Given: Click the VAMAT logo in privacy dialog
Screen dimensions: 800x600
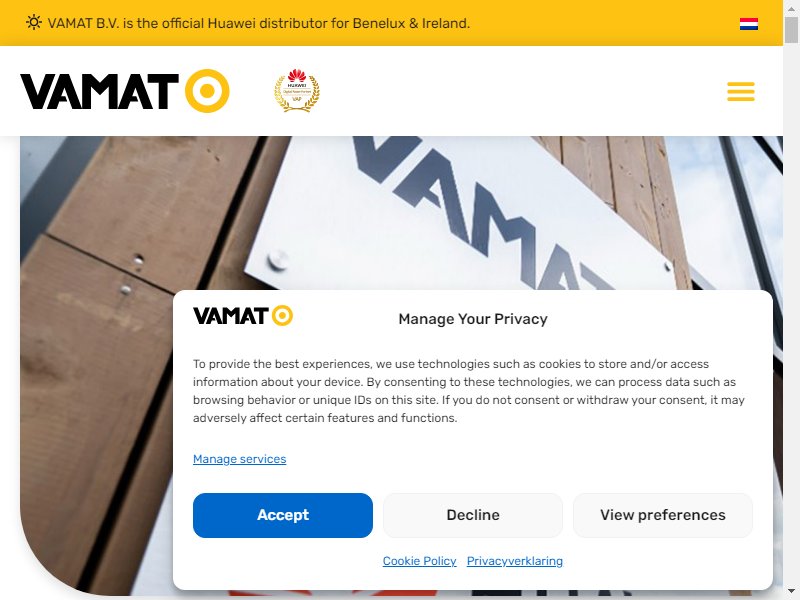Looking at the screenshot, I should (243, 315).
